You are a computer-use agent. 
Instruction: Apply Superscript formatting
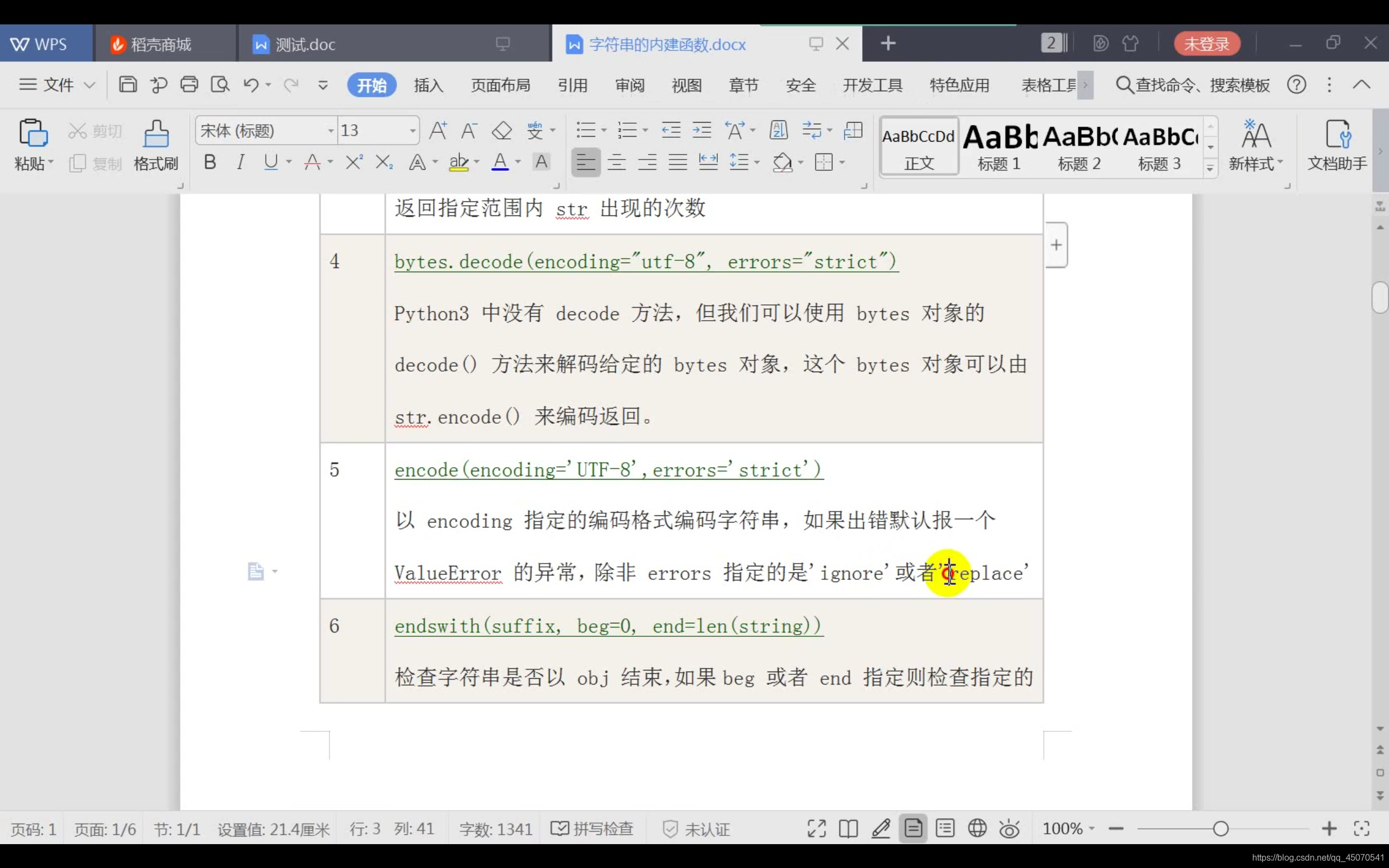354,162
